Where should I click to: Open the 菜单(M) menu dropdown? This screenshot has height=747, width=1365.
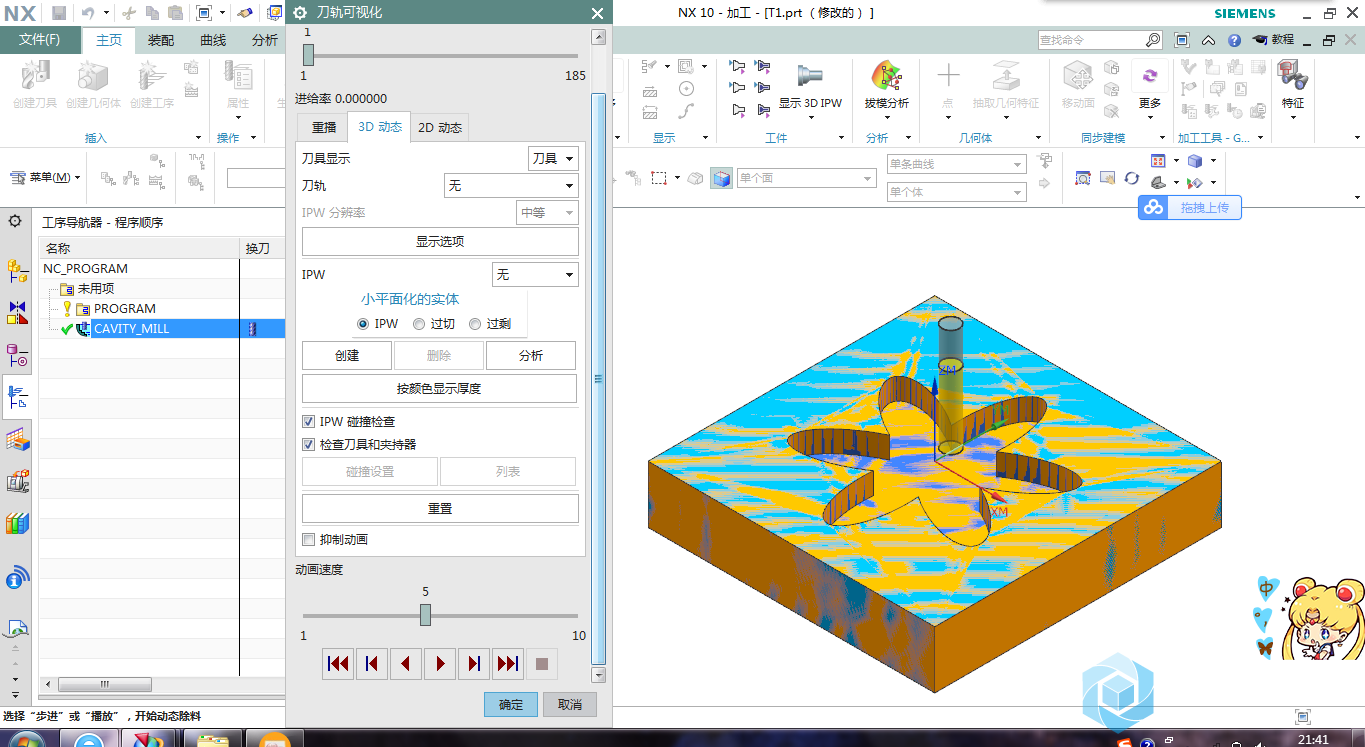click(x=46, y=178)
